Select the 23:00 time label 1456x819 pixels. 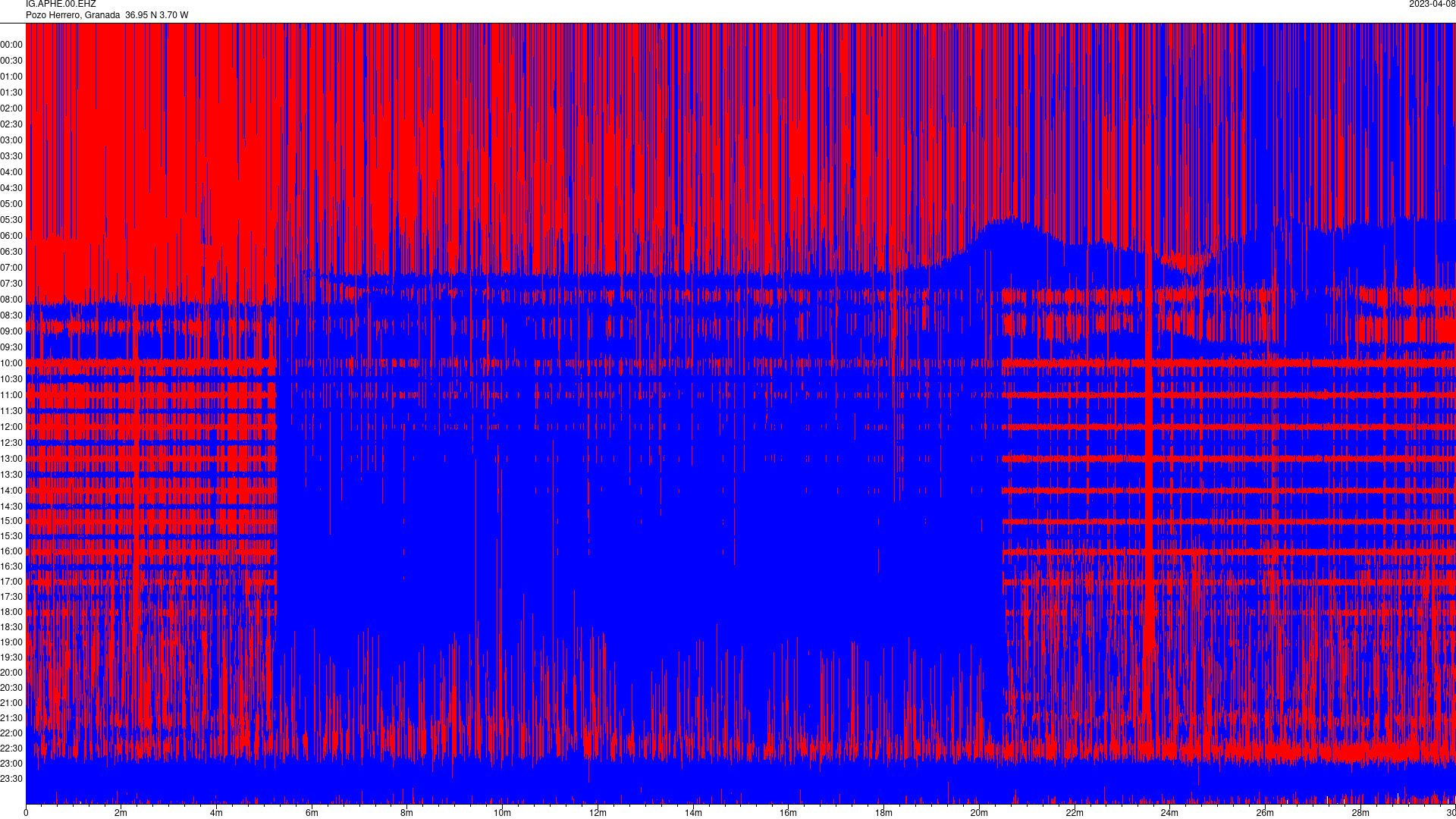11,764
